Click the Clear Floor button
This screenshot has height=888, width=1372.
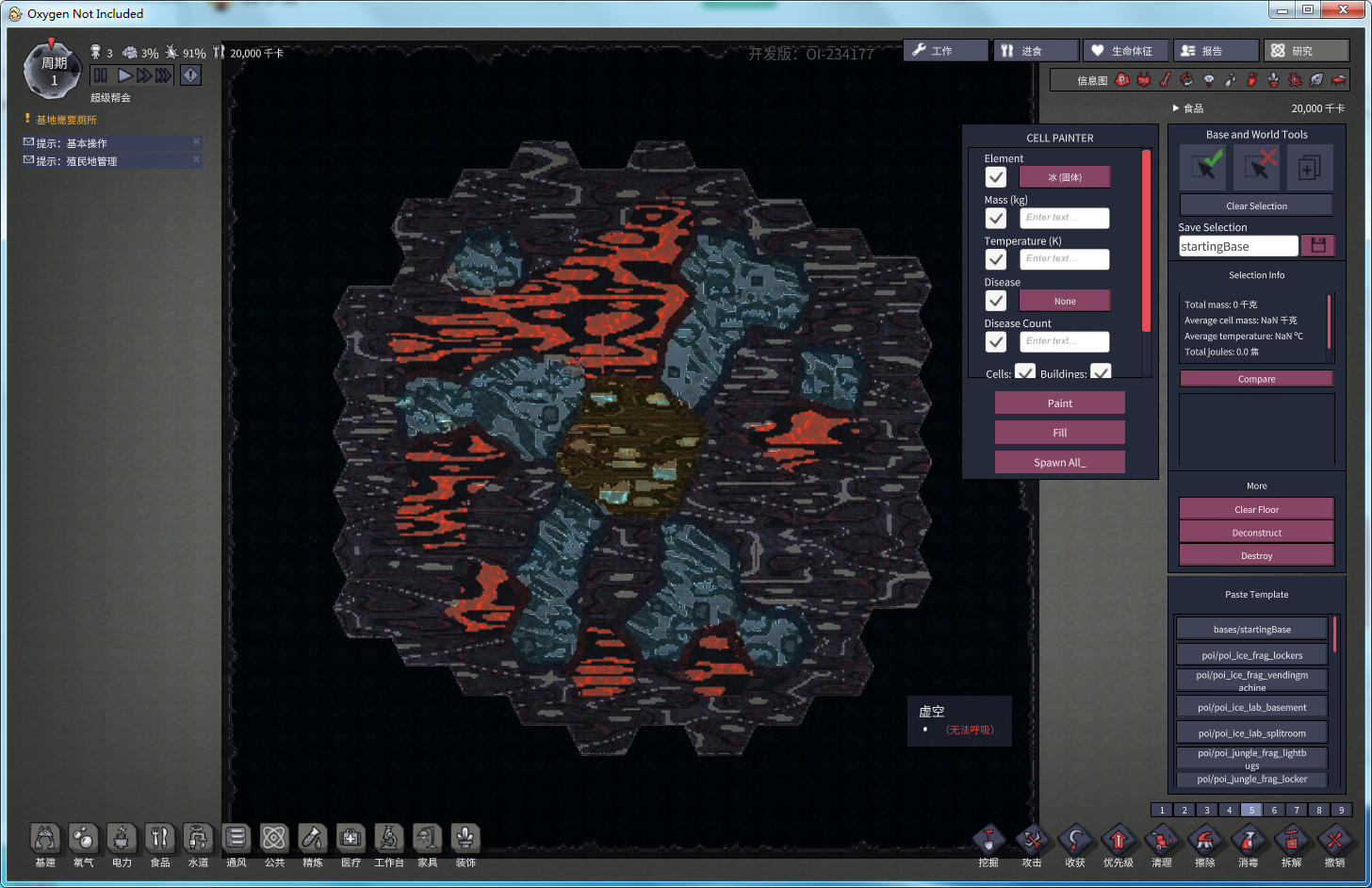click(1256, 509)
